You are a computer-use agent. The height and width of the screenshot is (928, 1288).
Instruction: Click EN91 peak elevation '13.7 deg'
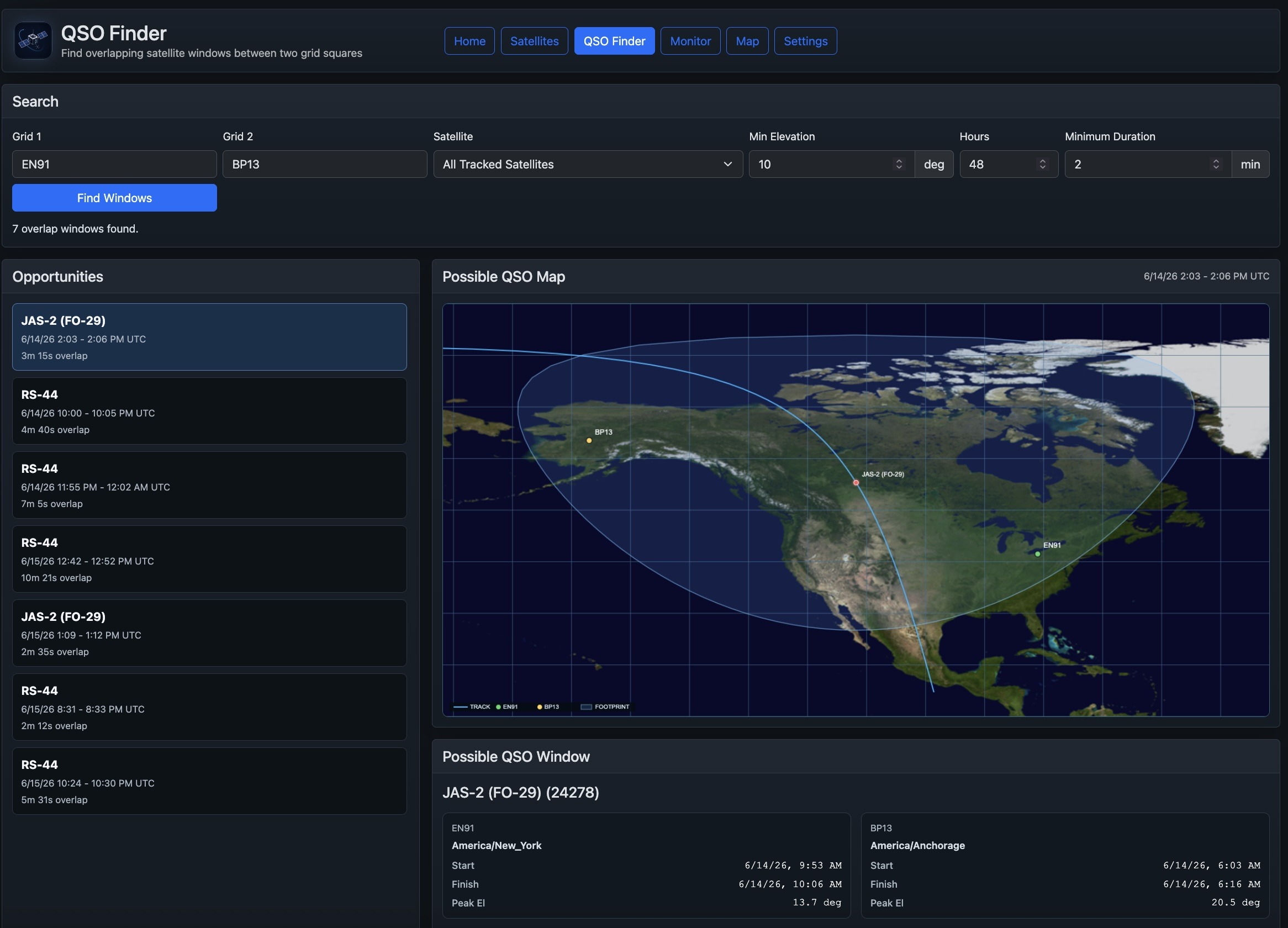pos(817,903)
